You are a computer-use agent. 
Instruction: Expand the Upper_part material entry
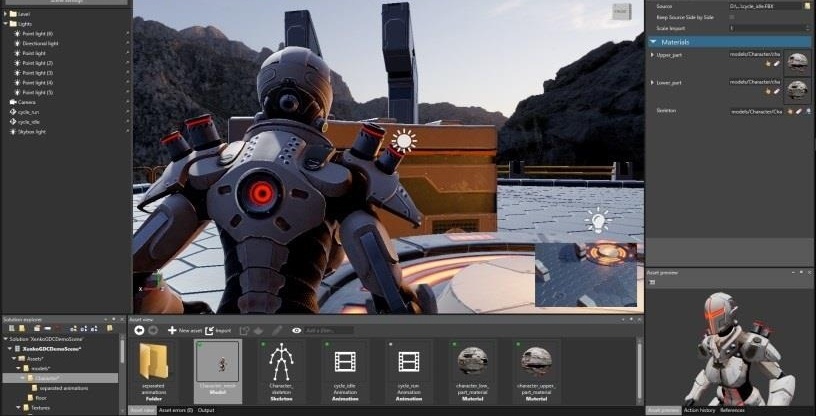[x=652, y=55]
